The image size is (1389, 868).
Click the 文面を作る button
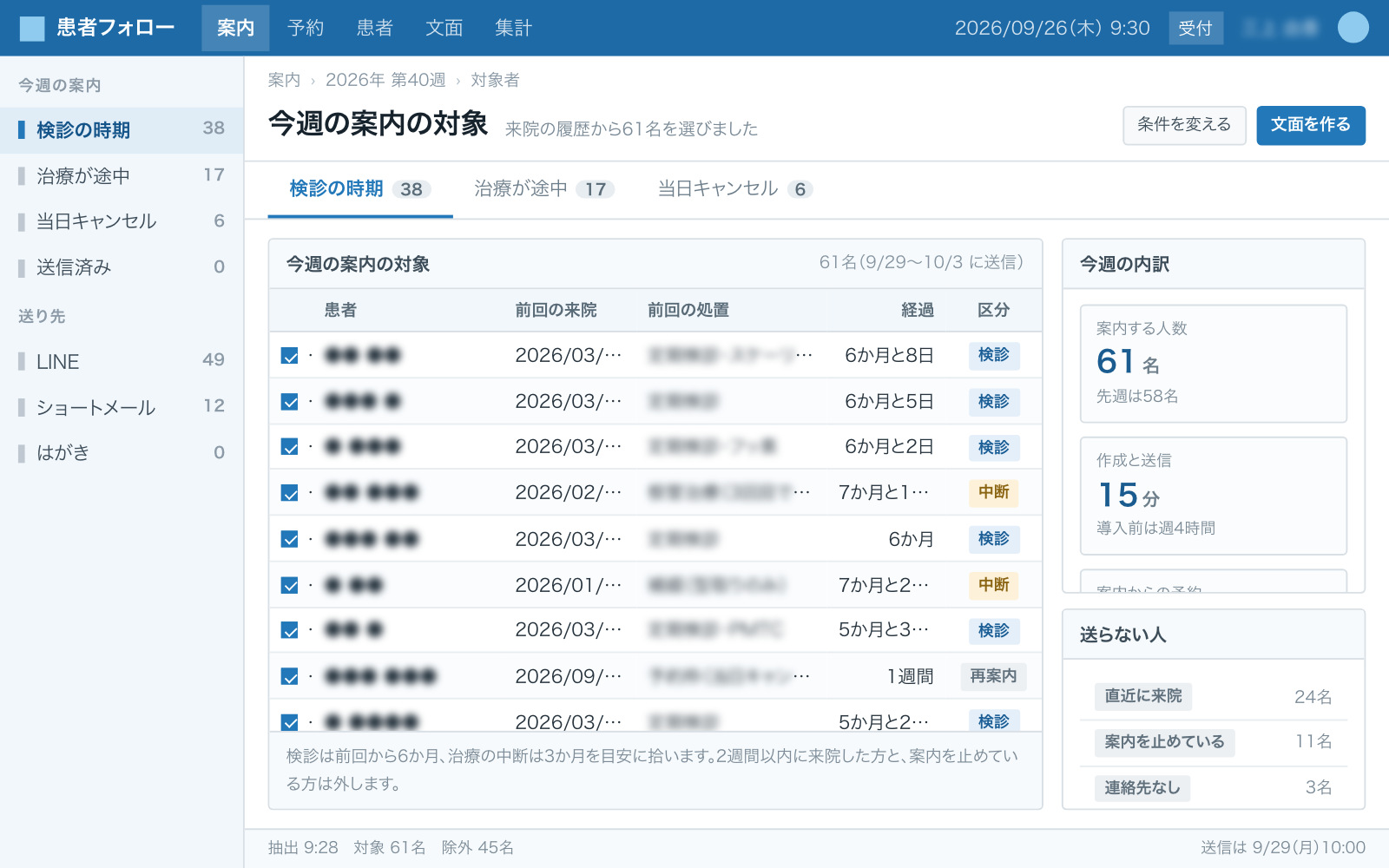tap(1311, 125)
